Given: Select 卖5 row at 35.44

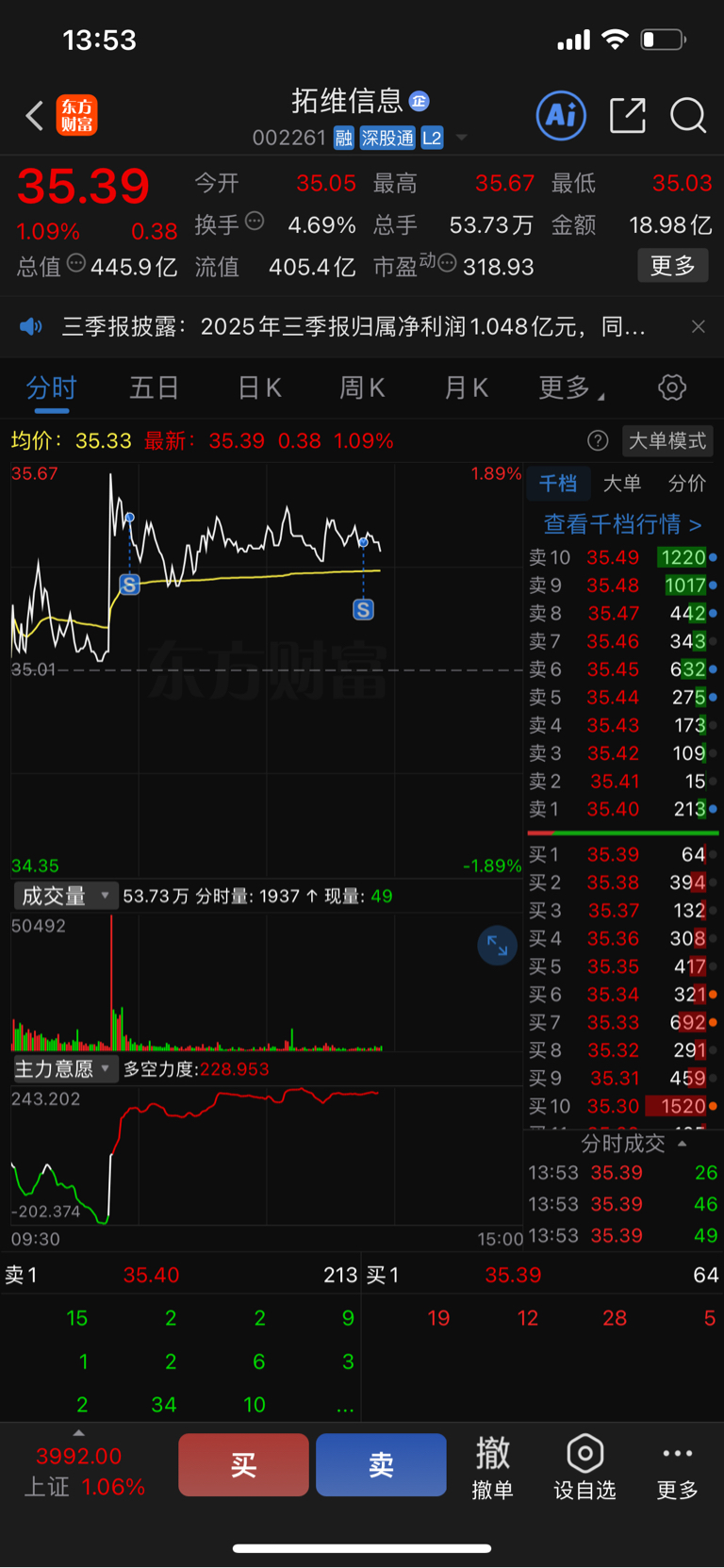Looking at the screenshot, I should (x=622, y=698).
